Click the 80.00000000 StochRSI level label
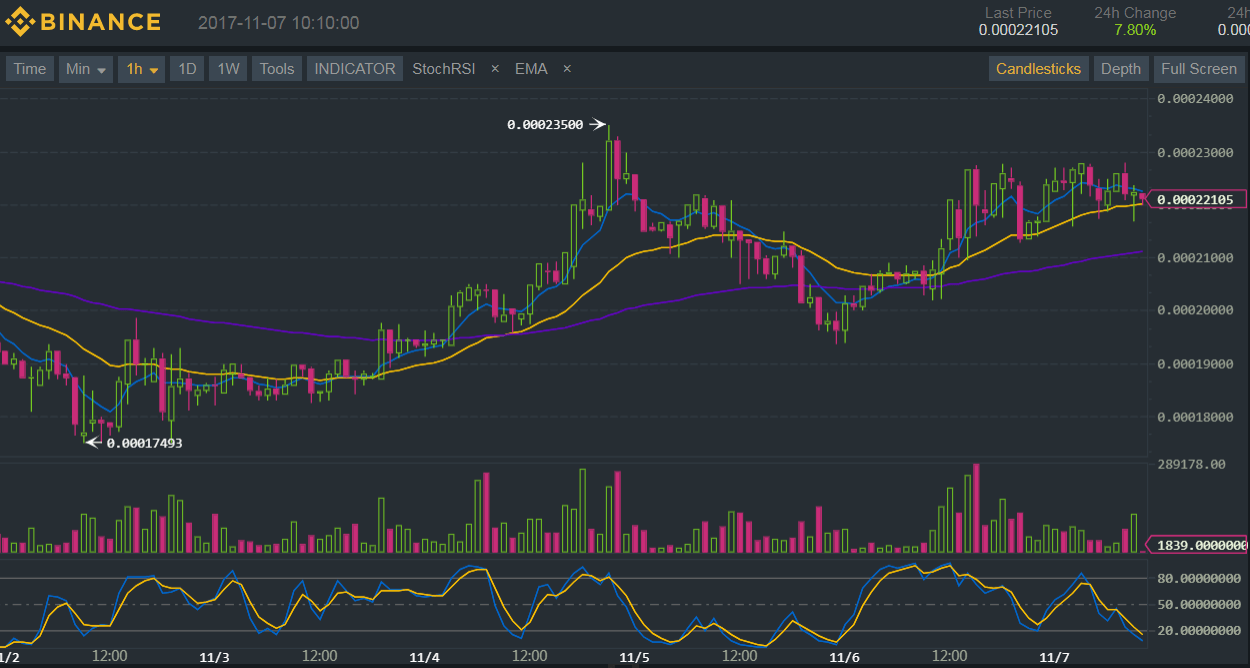Screen dimensions: 1250x668 pyautogui.click(x=1199, y=578)
